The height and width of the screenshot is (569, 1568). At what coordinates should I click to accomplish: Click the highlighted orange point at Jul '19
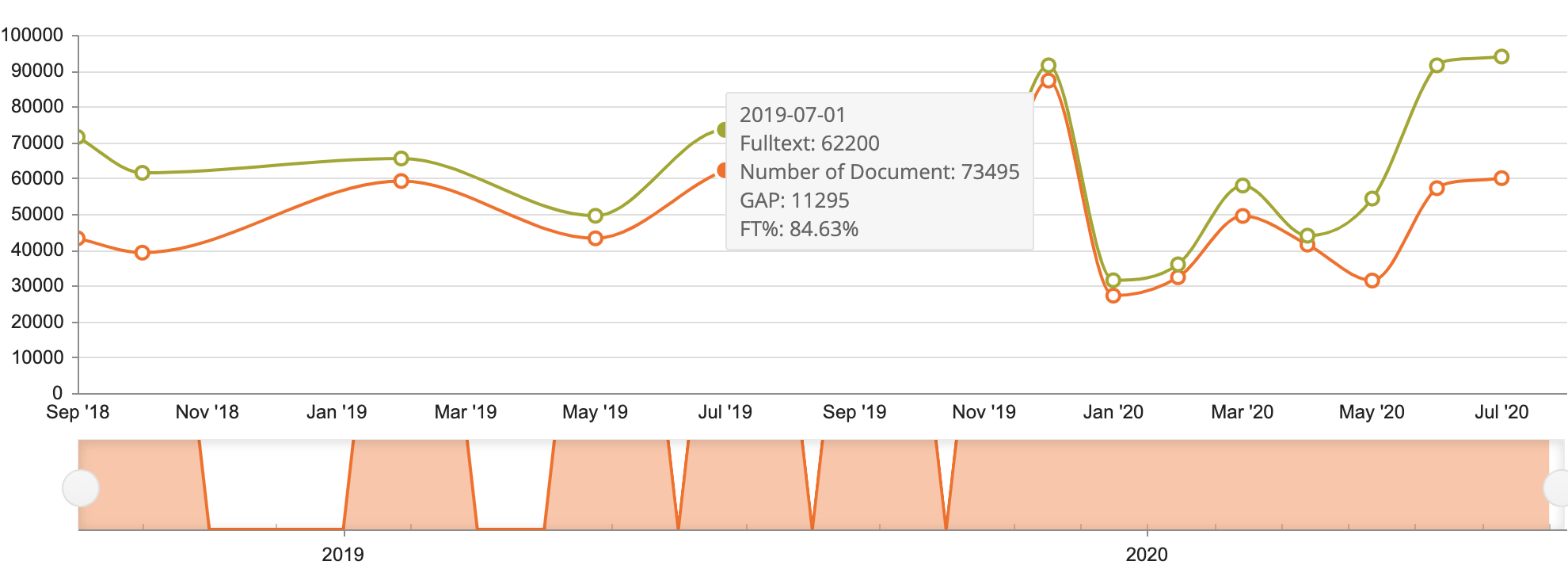(x=723, y=170)
